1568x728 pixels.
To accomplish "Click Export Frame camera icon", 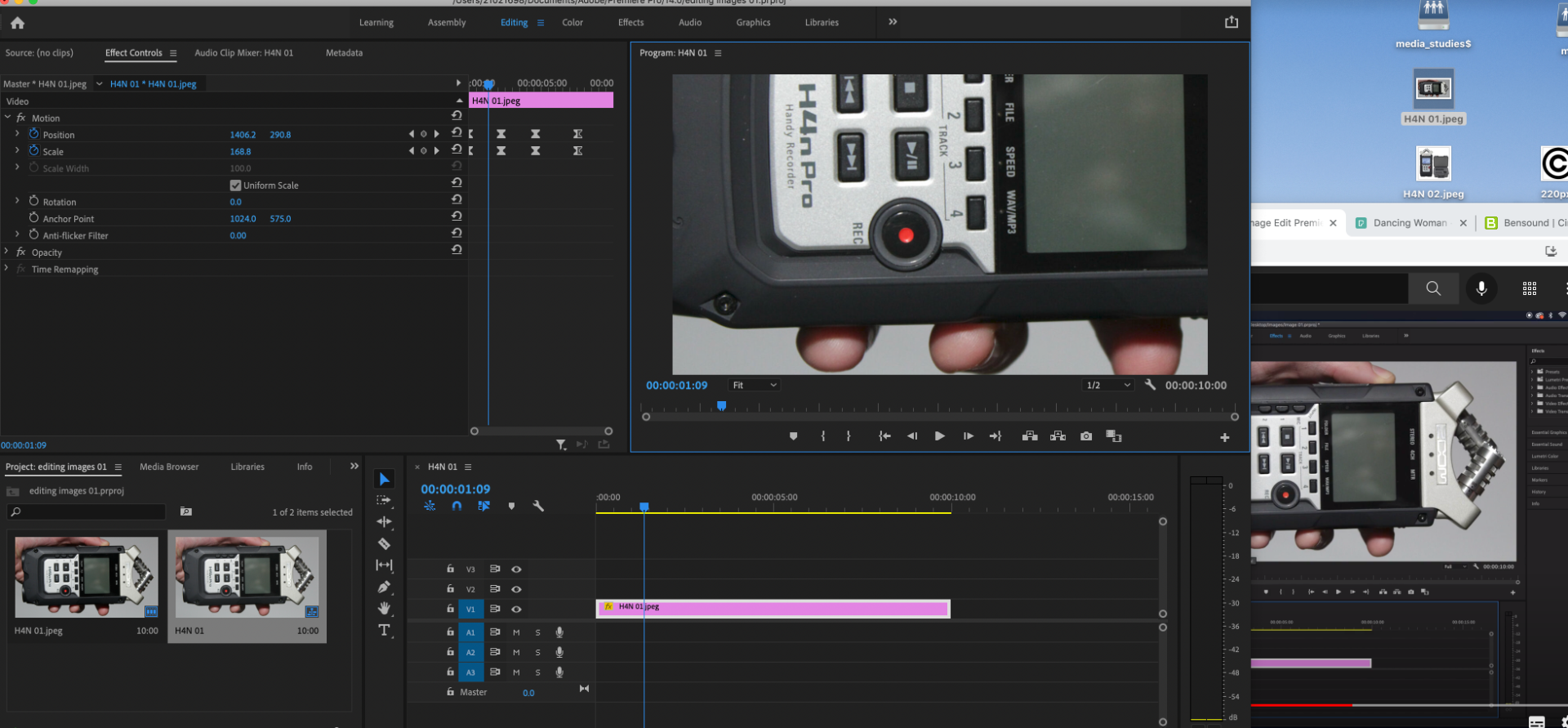I will point(1086,436).
